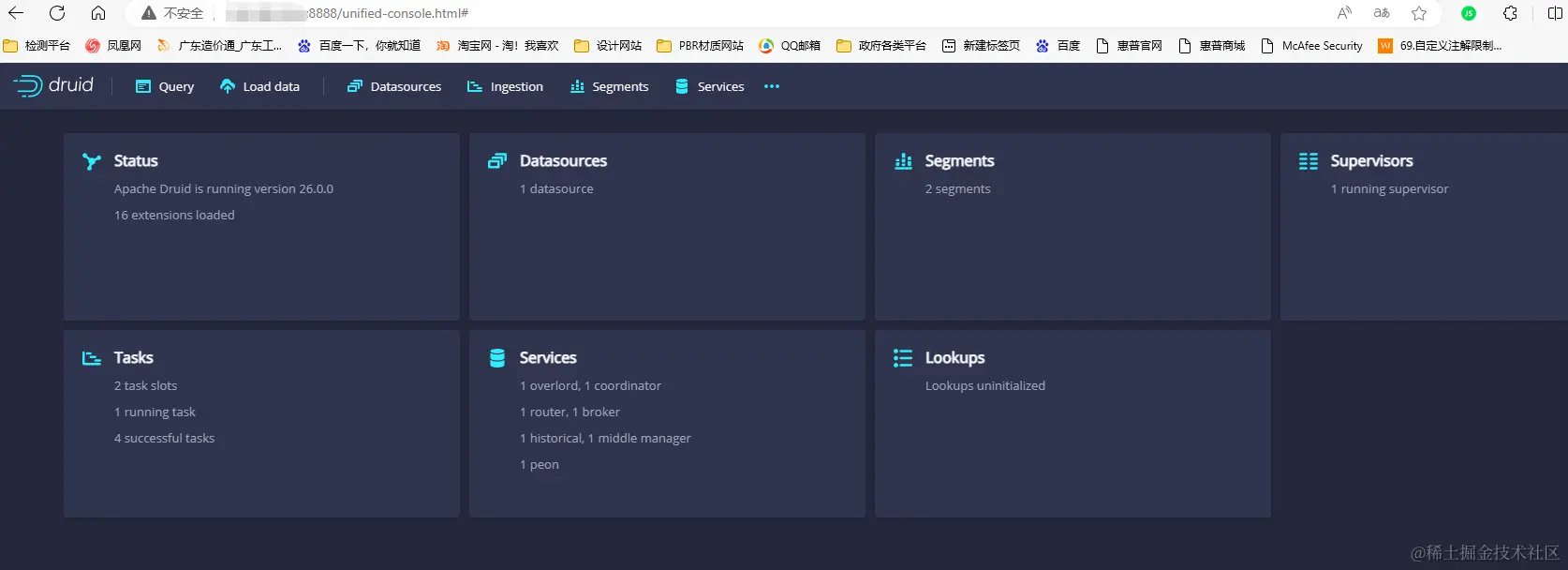Open the 设计网站 bookmark folder

click(608, 45)
